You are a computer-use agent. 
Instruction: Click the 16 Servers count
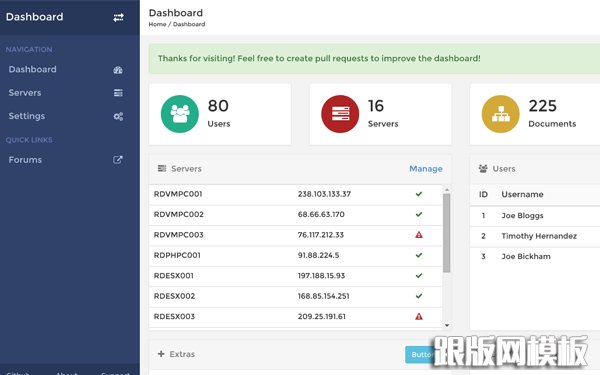376,106
